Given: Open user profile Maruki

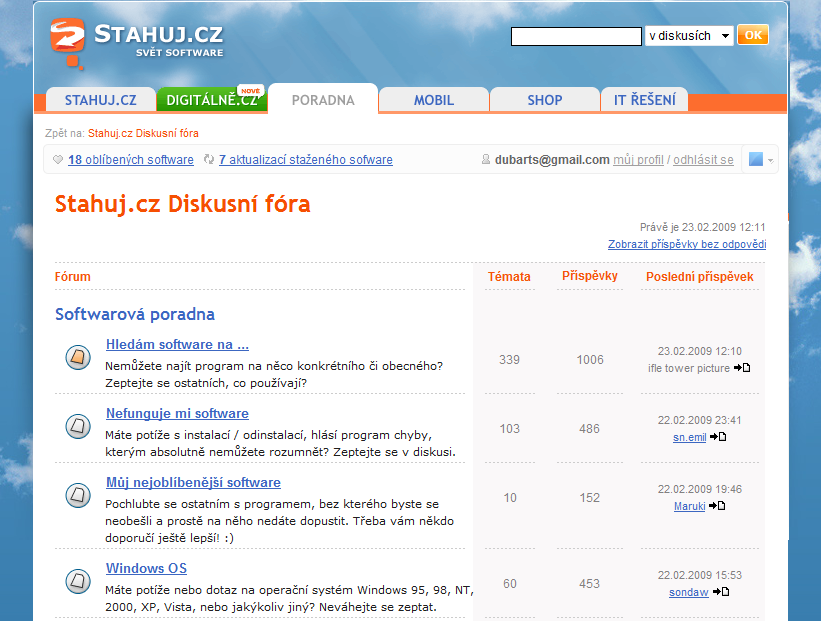Looking at the screenshot, I should pos(690,506).
